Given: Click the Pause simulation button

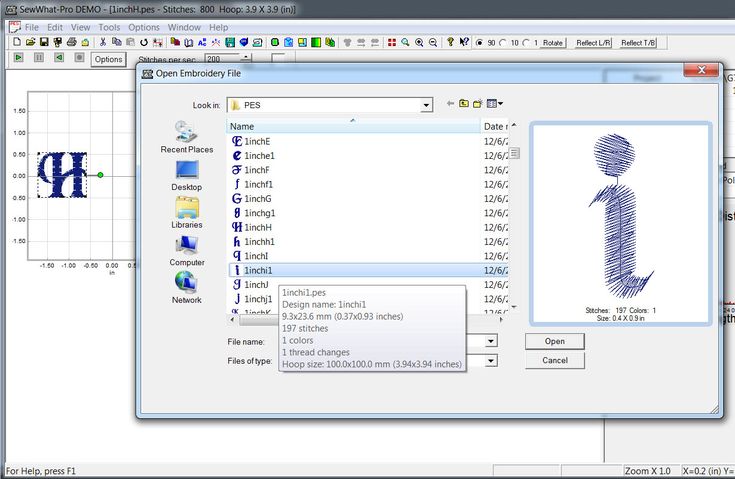Looking at the screenshot, I should point(39,58).
